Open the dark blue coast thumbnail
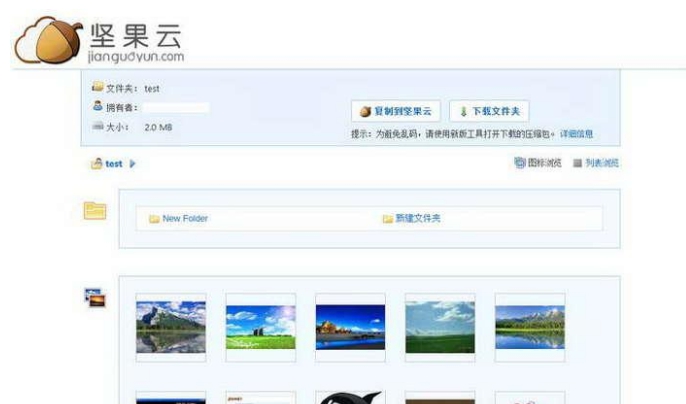 [350, 327]
